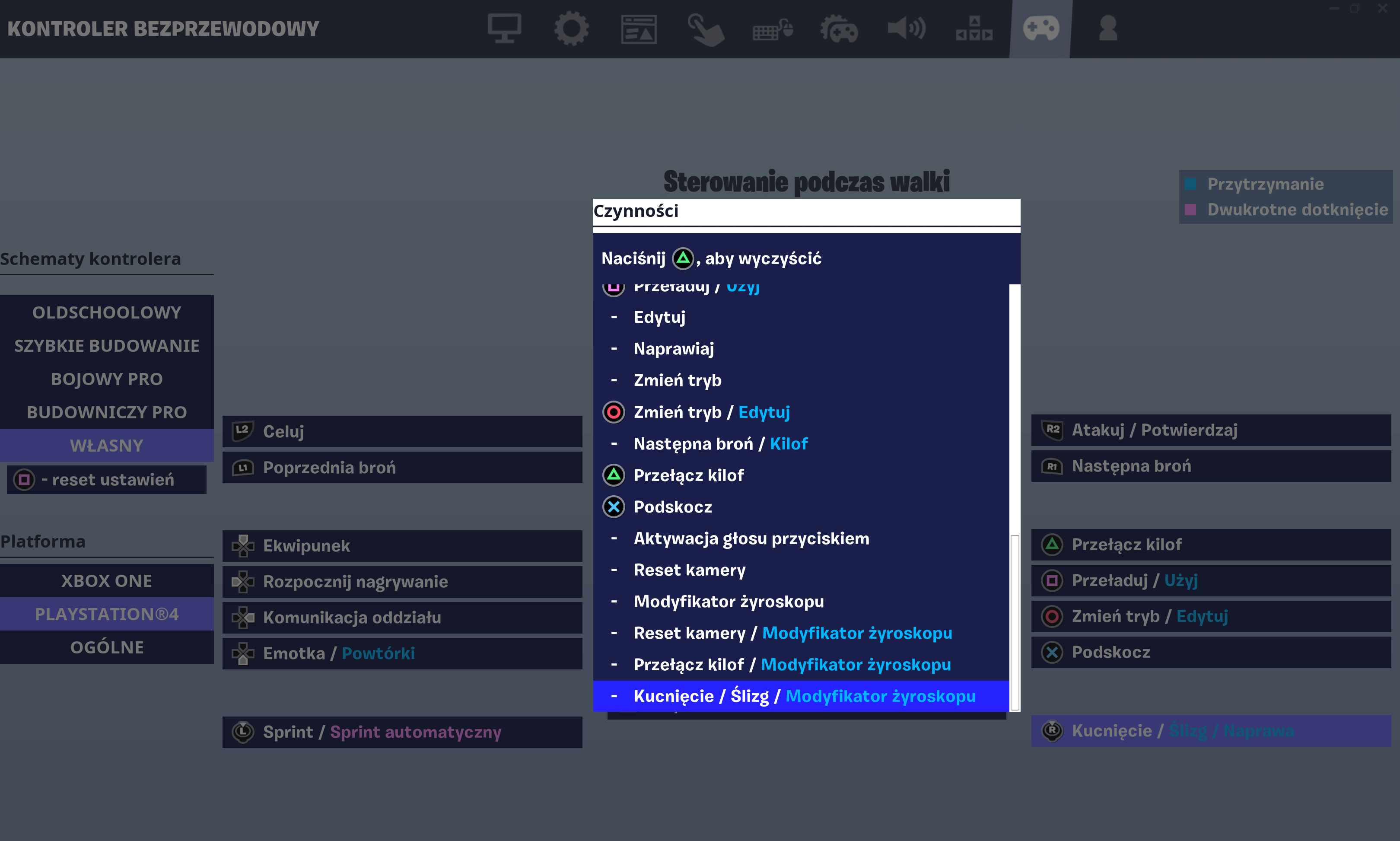The width and height of the screenshot is (1400, 841).
Task: Select the BUDOWNICZY PRO controller scheme
Action: [x=107, y=412]
